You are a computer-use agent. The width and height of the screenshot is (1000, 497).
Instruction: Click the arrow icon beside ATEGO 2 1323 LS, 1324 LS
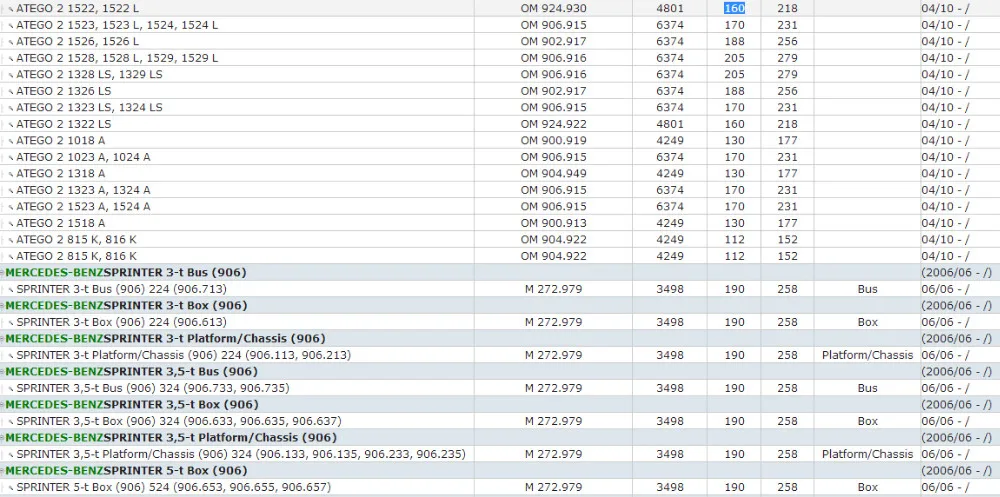click(x=11, y=108)
